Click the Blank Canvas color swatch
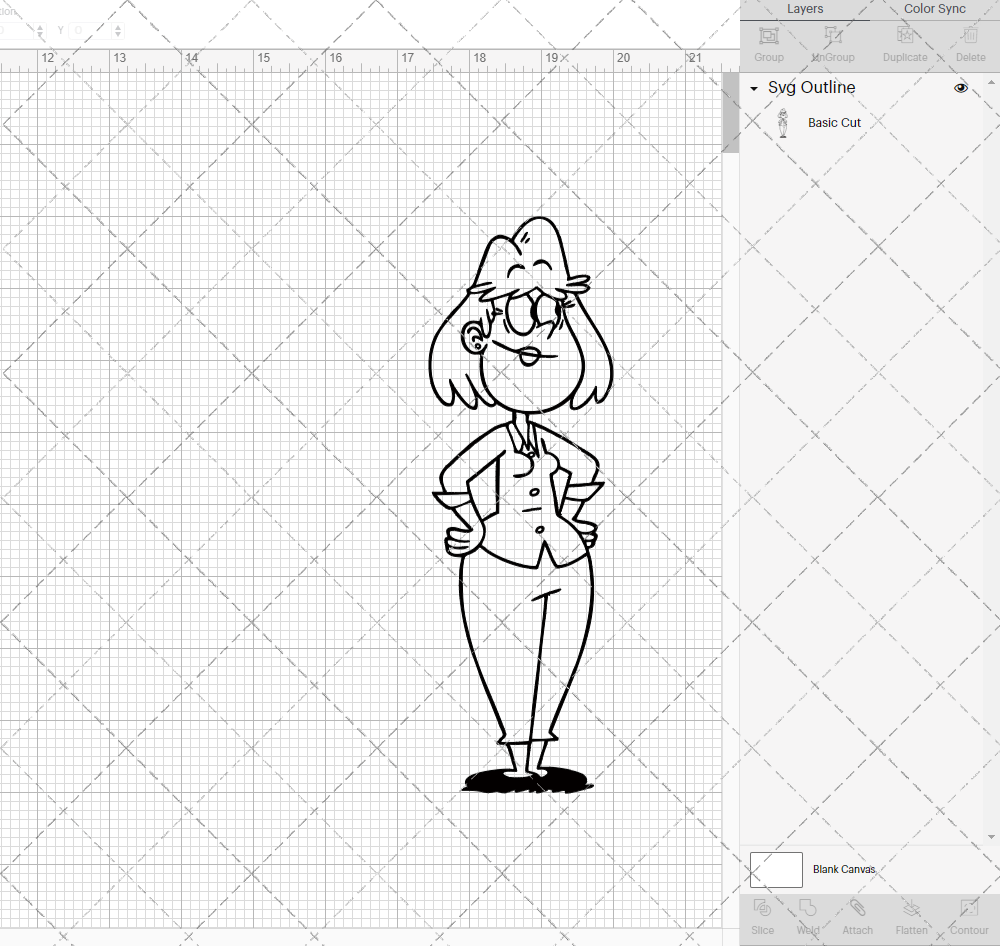Viewport: 1000px width, 946px height. click(776, 869)
